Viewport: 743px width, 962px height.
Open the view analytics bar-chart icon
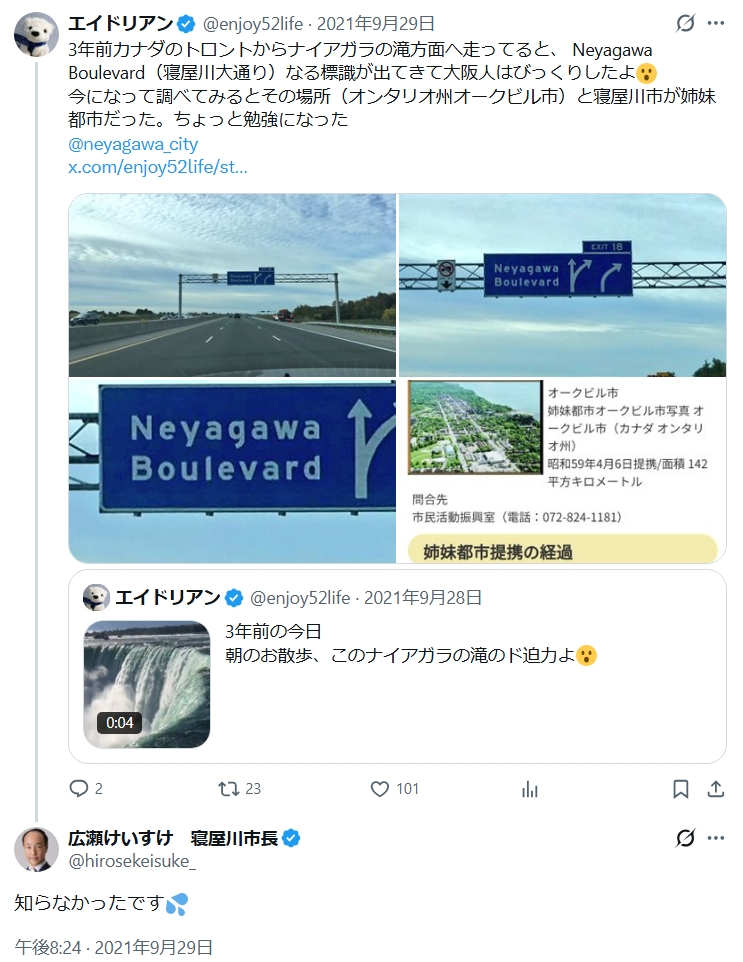[x=530, y=789]
